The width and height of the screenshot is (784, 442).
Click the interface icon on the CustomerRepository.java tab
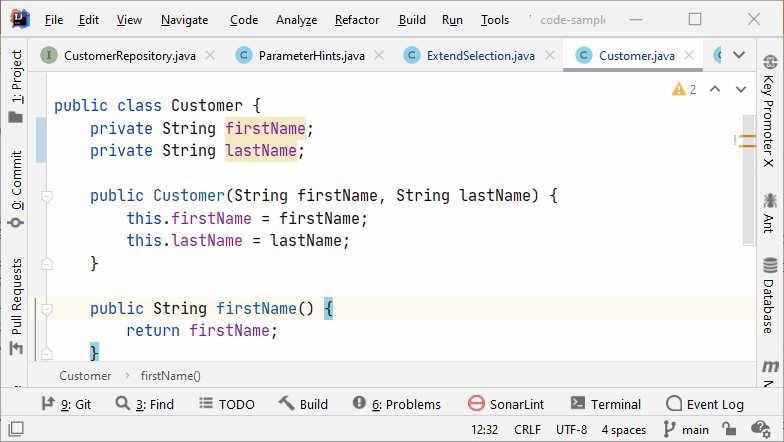49,55
